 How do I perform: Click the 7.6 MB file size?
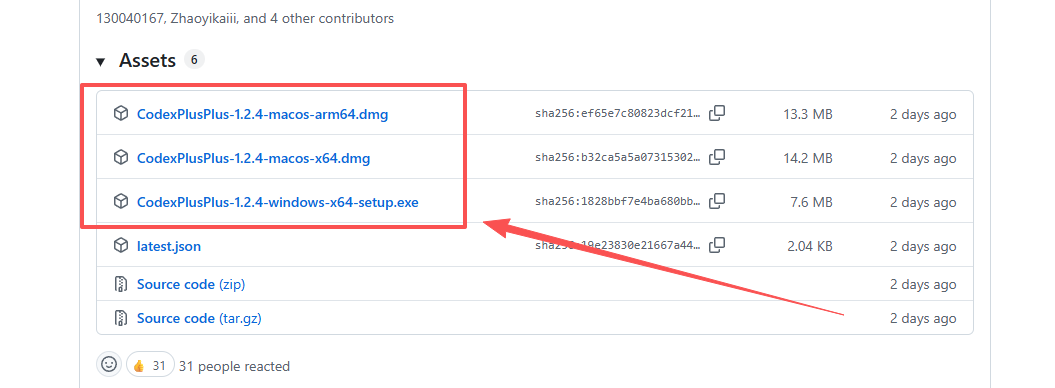811,202
